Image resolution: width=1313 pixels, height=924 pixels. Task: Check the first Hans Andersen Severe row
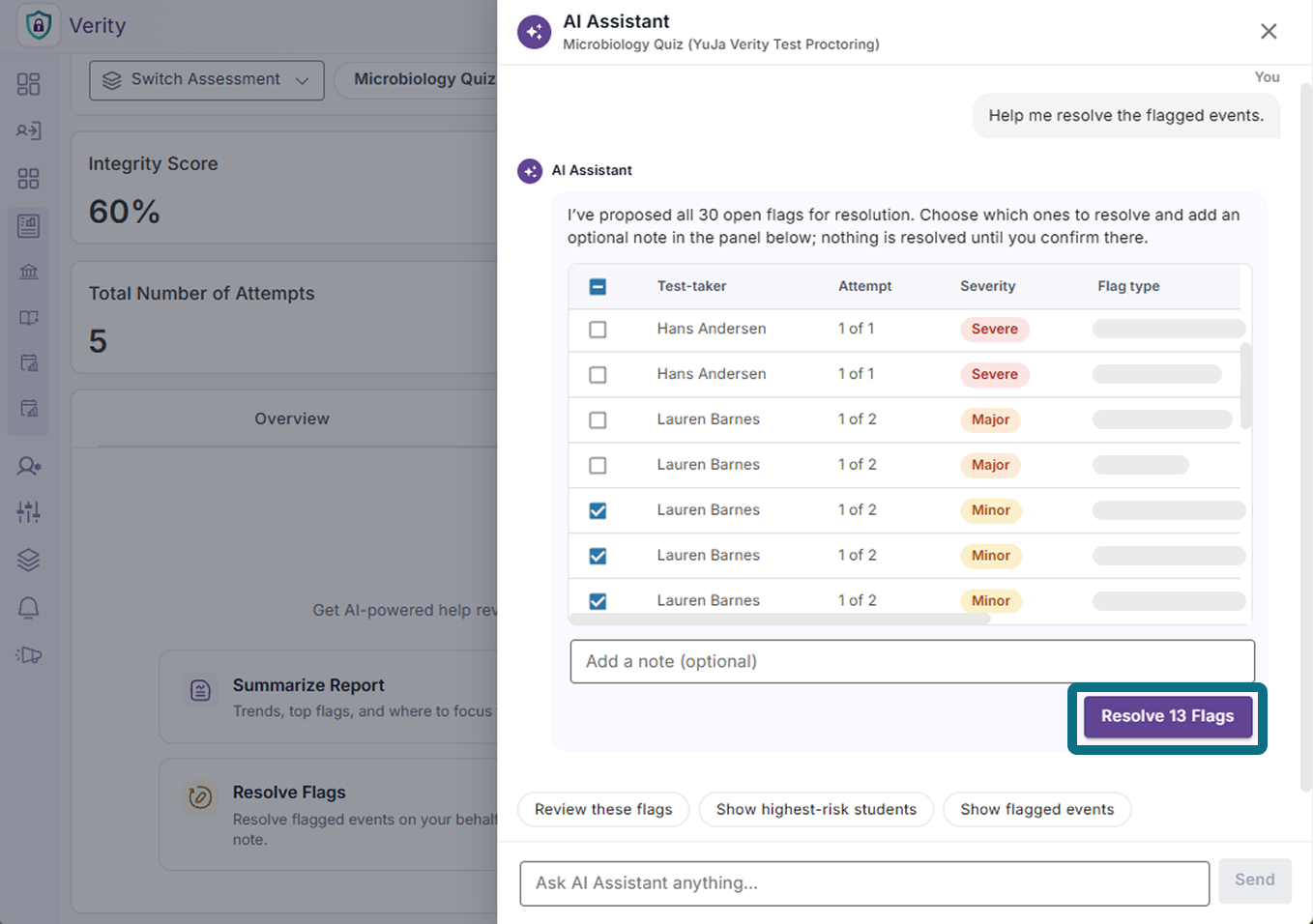click(x=598, y=330)
